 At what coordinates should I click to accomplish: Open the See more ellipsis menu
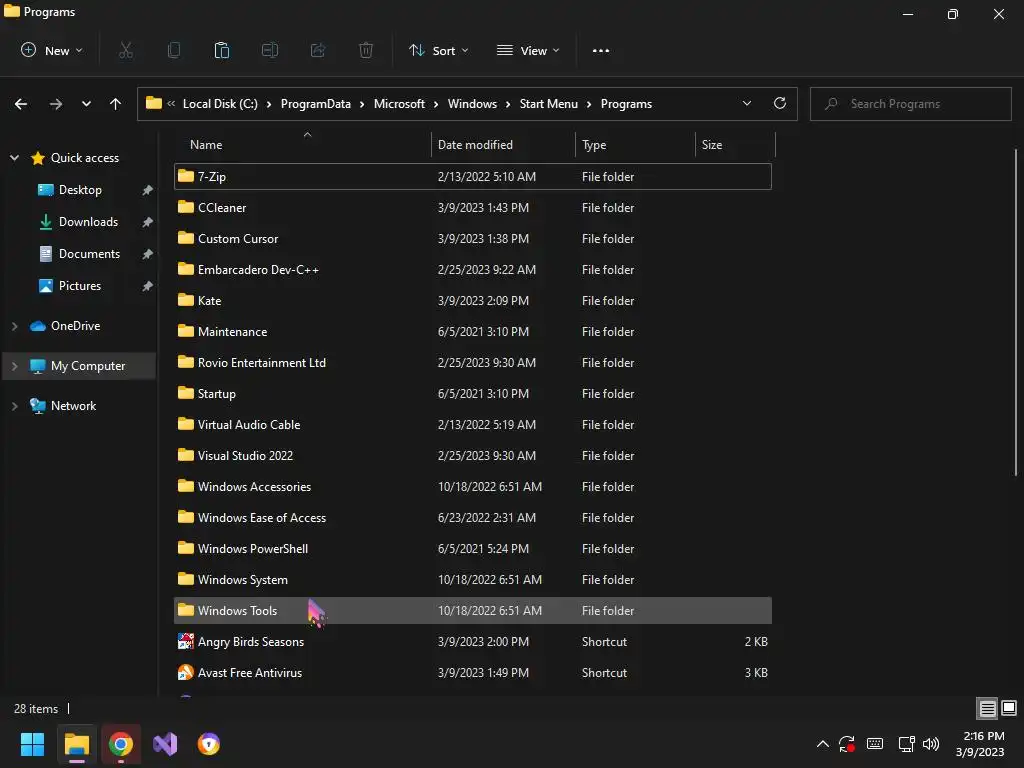click(x=601, y=50)
